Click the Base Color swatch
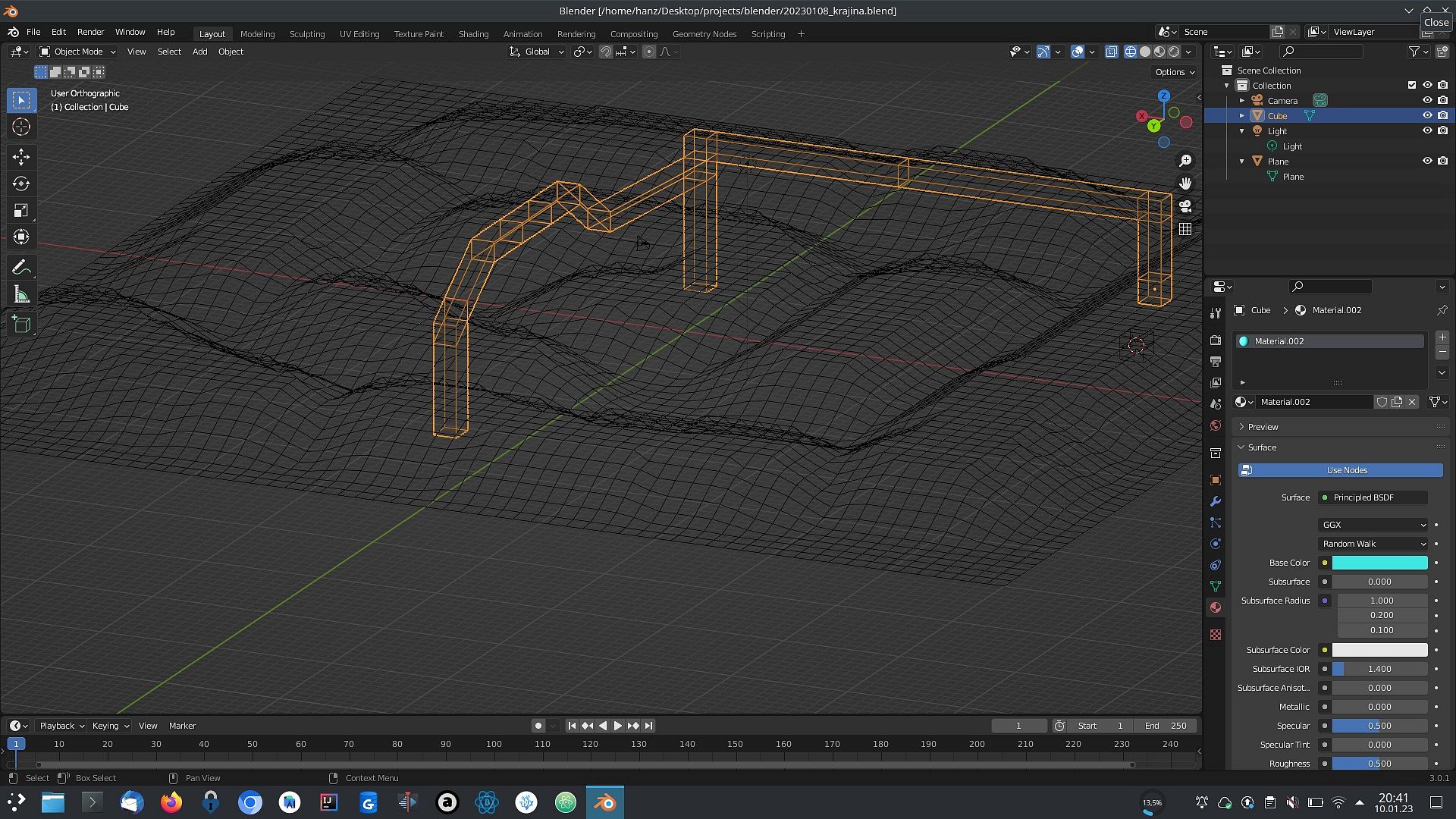The height and width of the screenshot is (819, 1456). click(x=1379, y=563)
